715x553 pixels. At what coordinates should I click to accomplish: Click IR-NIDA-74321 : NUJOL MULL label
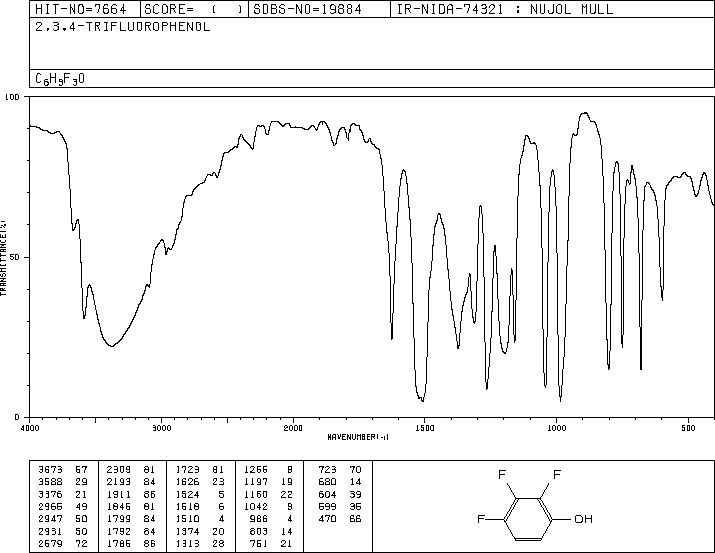(505, 9)
